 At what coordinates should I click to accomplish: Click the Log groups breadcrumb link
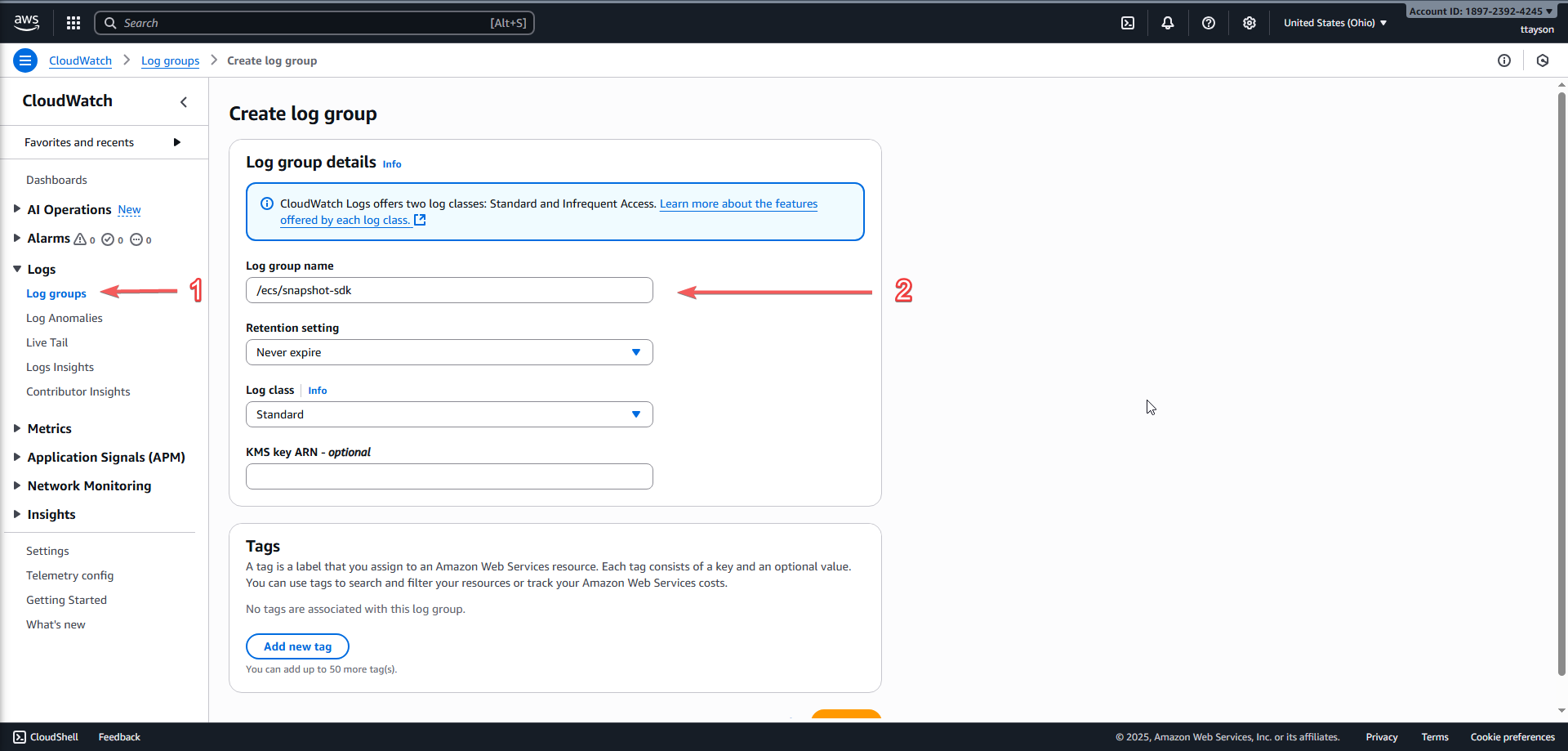pos(170,60)
